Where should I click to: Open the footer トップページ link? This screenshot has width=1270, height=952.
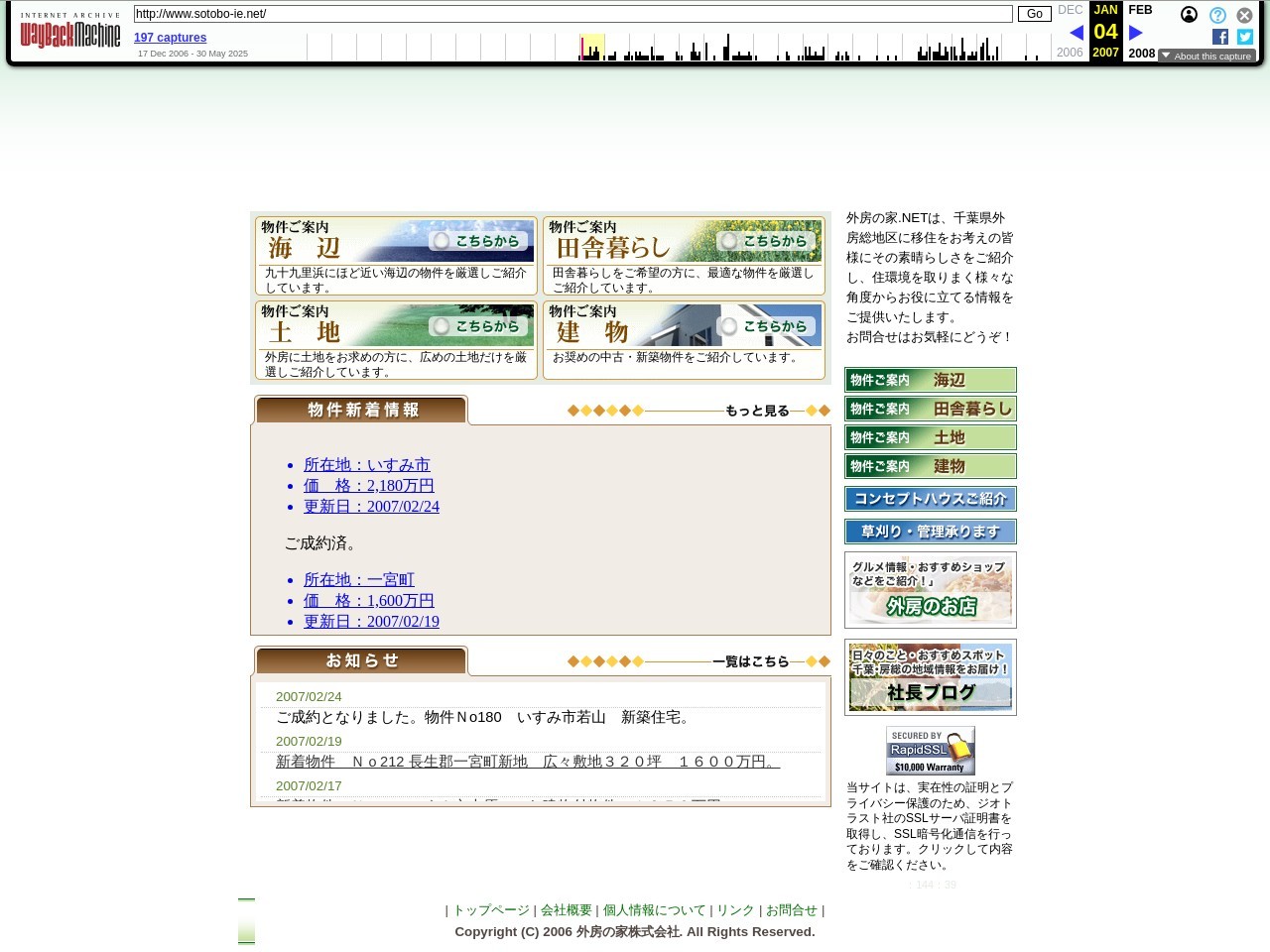pos(491,910)
